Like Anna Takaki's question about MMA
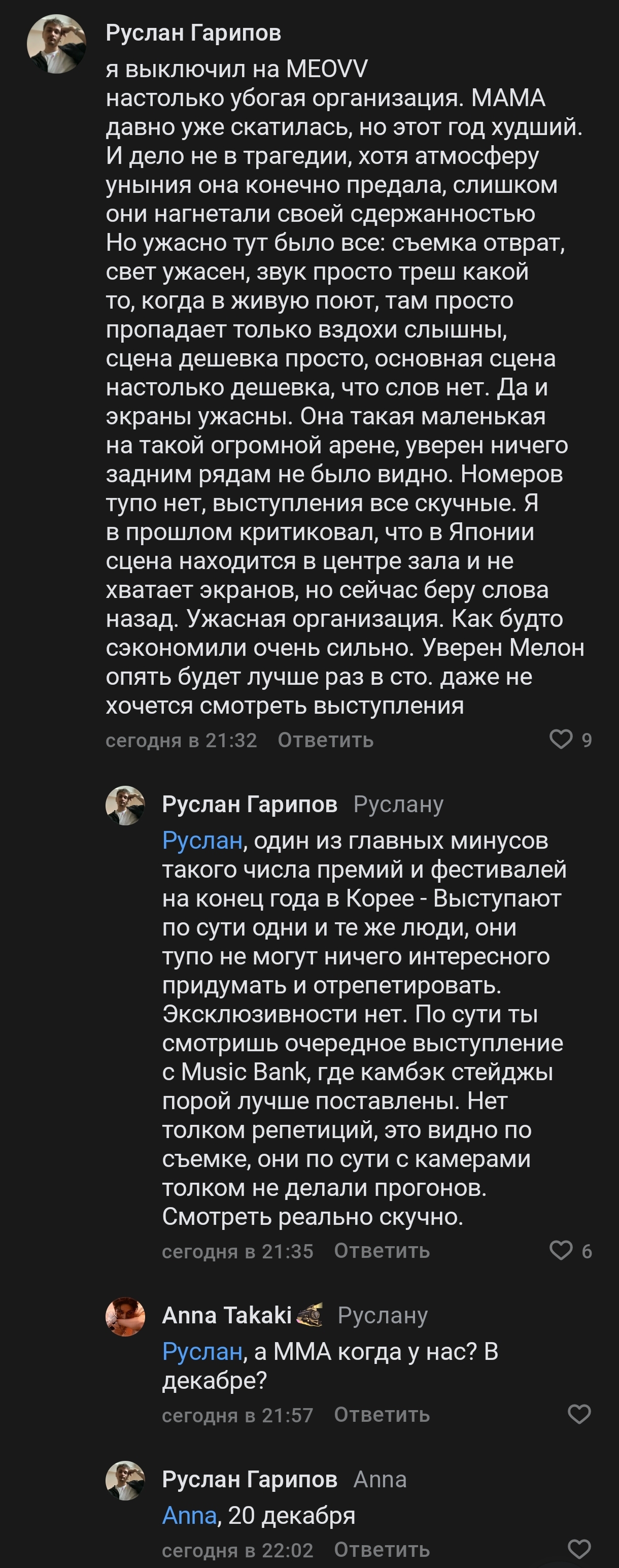 (579, 1414)
